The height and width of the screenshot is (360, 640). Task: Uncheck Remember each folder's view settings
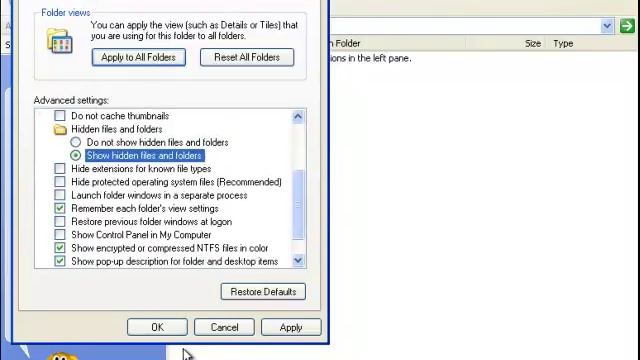[60, 209]
